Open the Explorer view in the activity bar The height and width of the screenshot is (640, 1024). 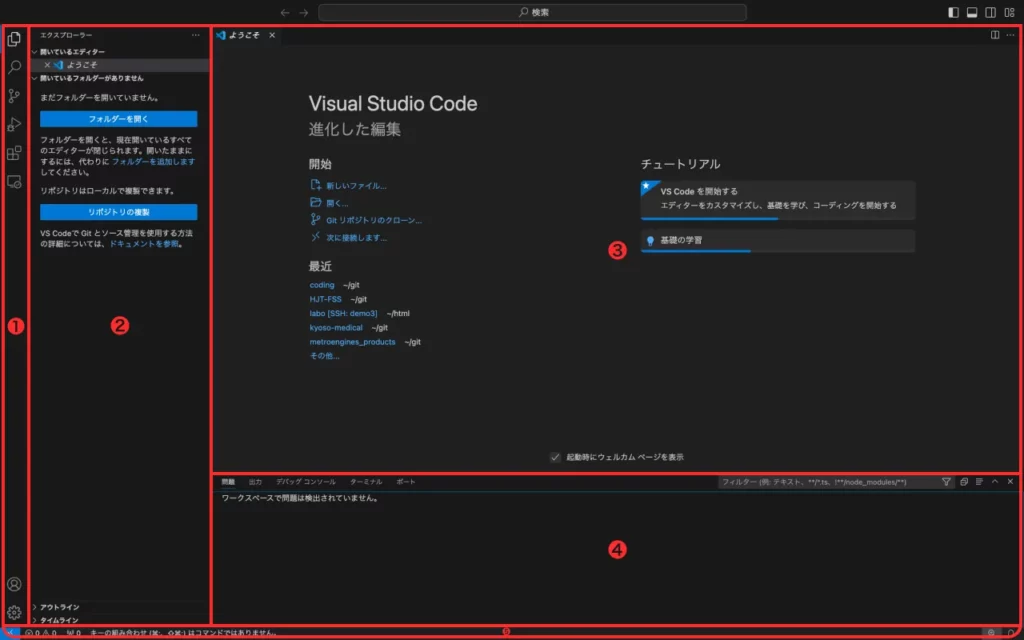click(14, 39)
